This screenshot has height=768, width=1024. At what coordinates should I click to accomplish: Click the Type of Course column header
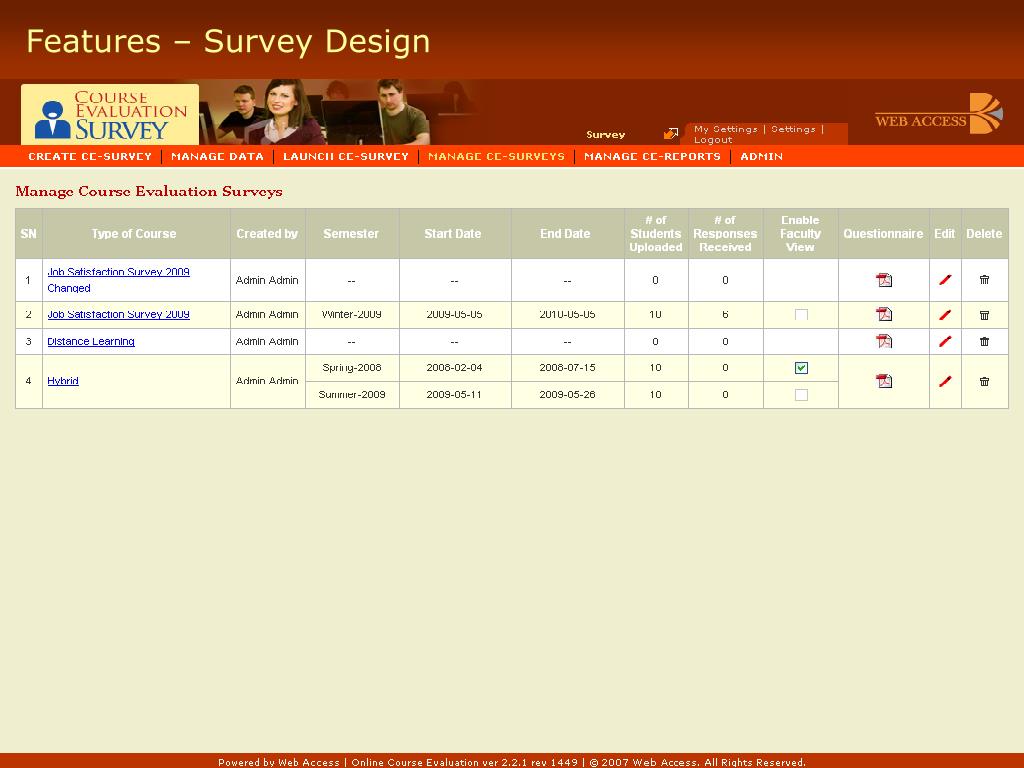click(134, 234)
